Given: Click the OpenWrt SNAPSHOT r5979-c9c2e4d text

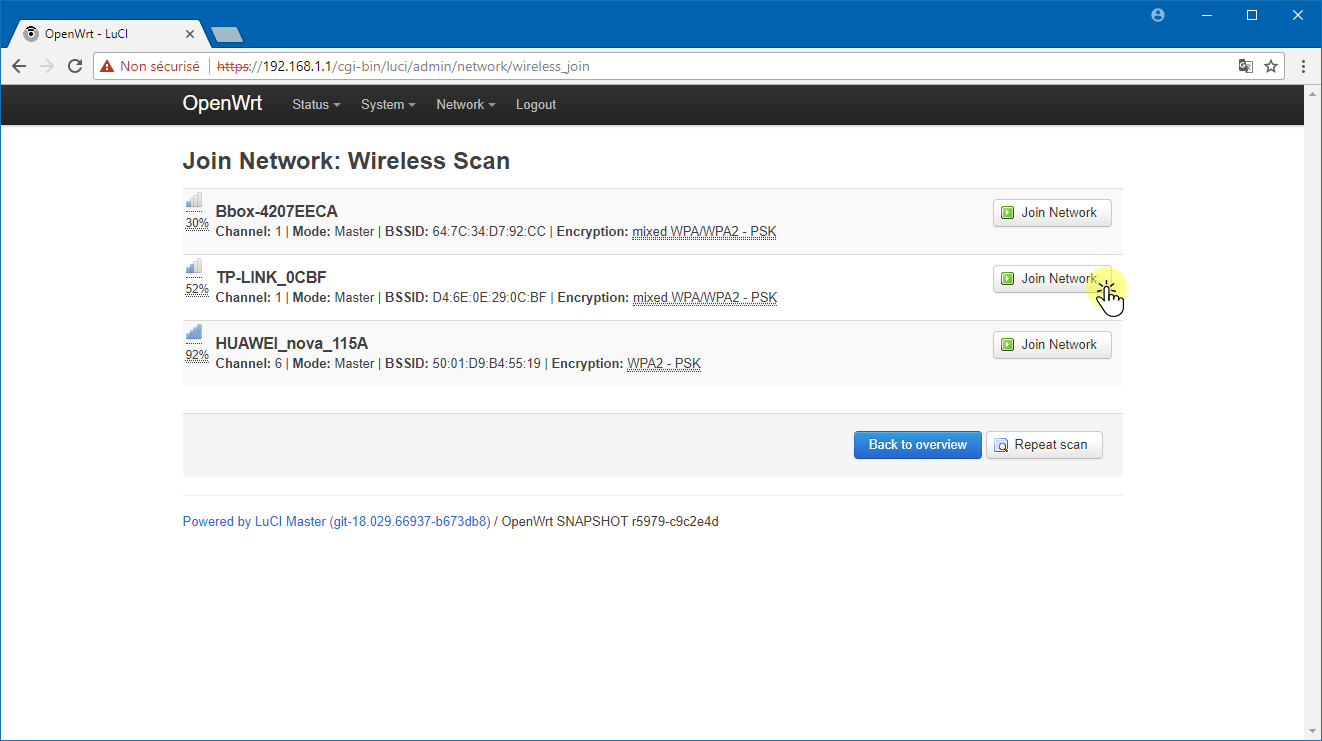Looking at the screenshot, I should click(610, 521).
